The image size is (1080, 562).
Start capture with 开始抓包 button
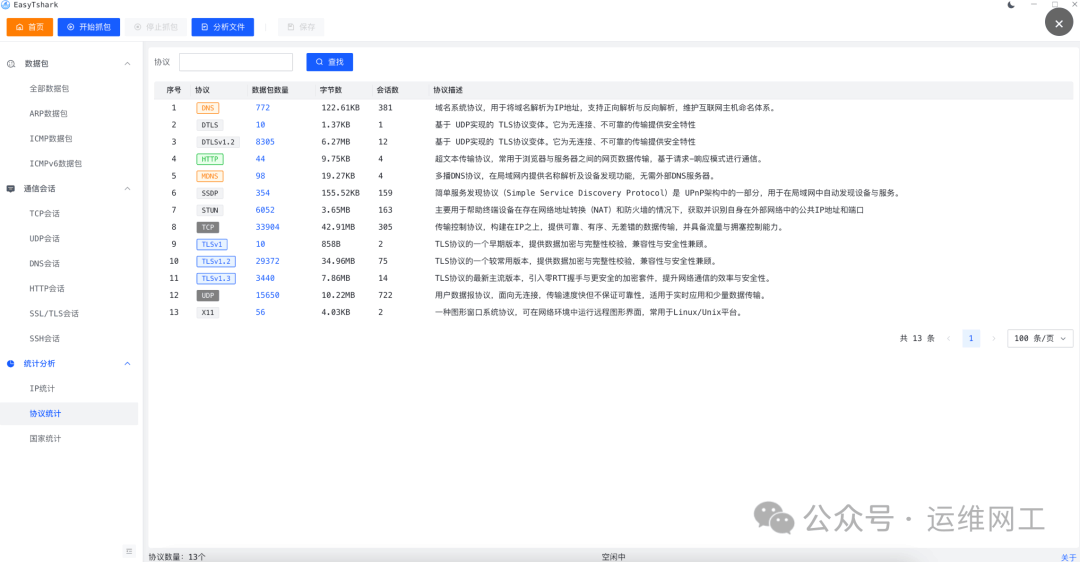[x=89, y=27]
